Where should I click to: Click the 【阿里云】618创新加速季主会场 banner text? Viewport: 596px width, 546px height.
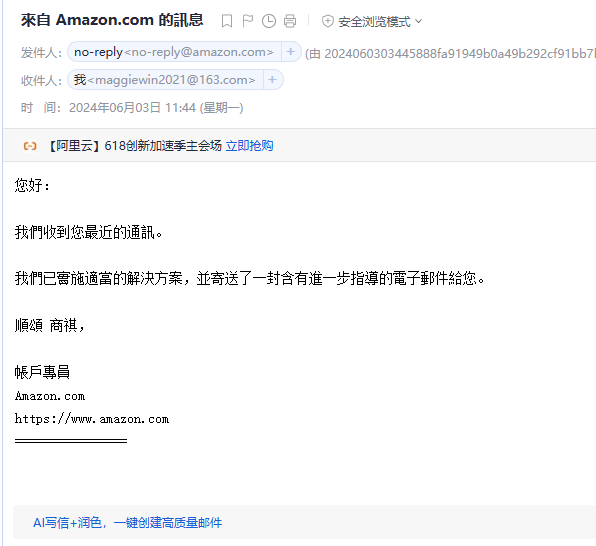[x=135, y=146]
